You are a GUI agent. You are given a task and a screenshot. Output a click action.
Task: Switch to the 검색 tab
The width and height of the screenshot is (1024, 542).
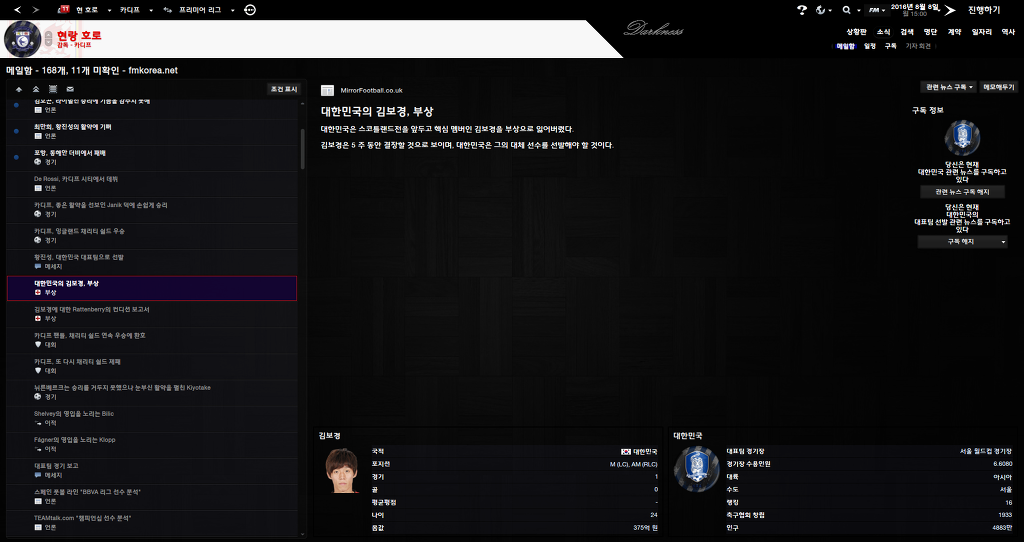click(x=907, y=31)
